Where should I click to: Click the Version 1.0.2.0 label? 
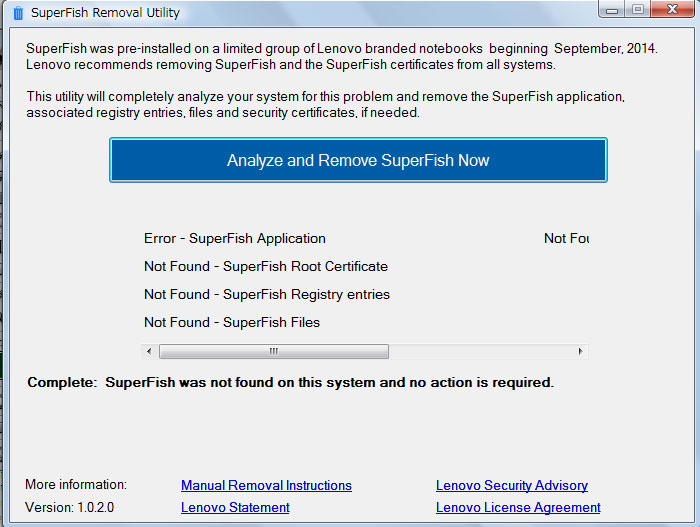pos(70,508)
